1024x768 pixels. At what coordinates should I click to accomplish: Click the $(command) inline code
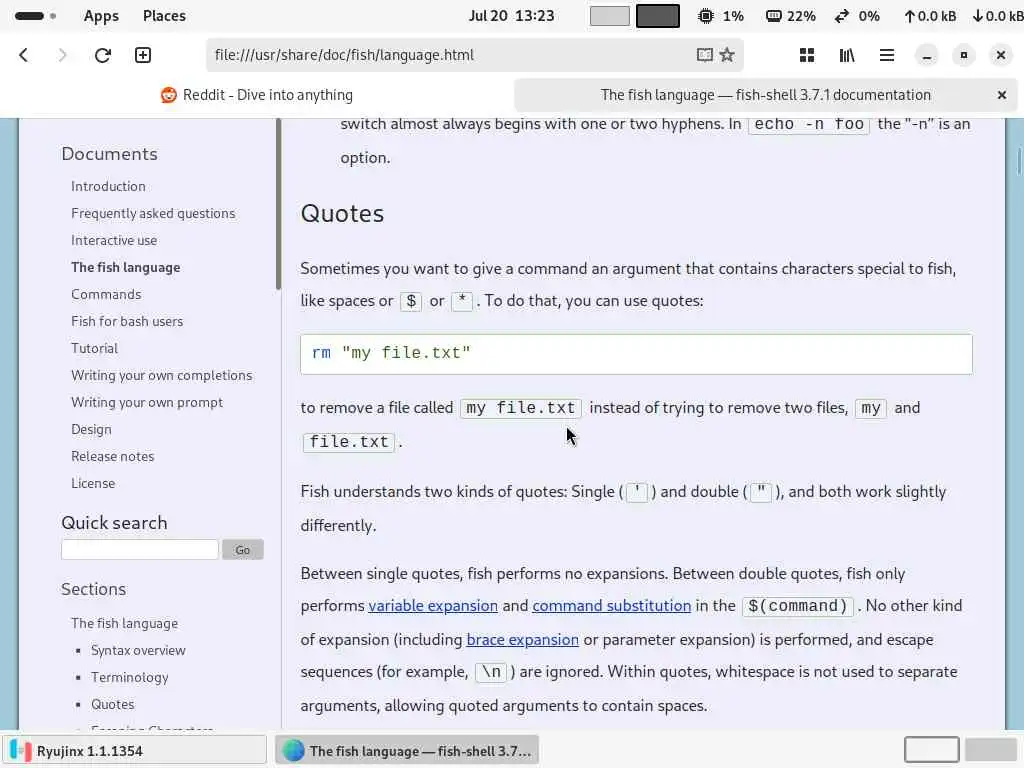798,606
